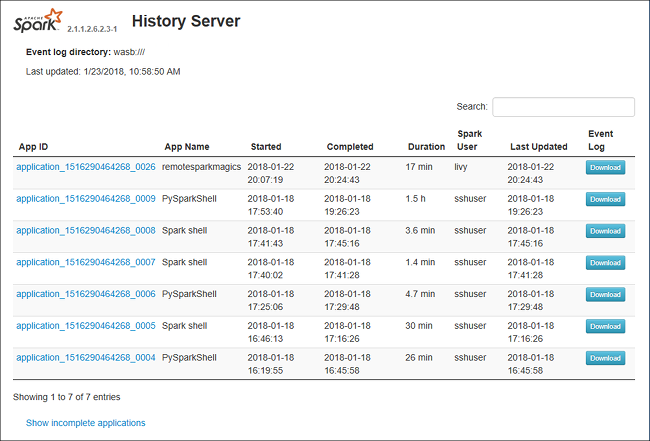Image resolution: width=650 pixels, height=441 pixels.
Task: Download event log for remotesparkmagics app
Action: [x=605, y=167]
